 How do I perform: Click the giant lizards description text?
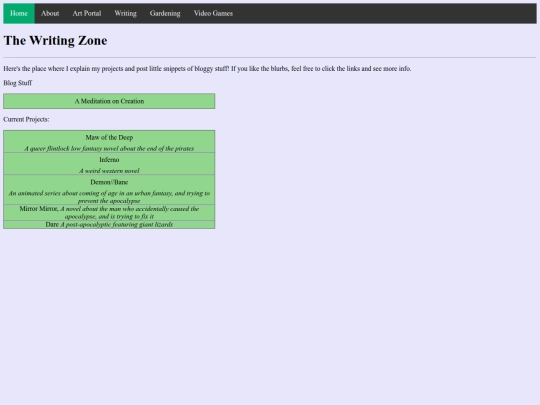coord(117,225)
